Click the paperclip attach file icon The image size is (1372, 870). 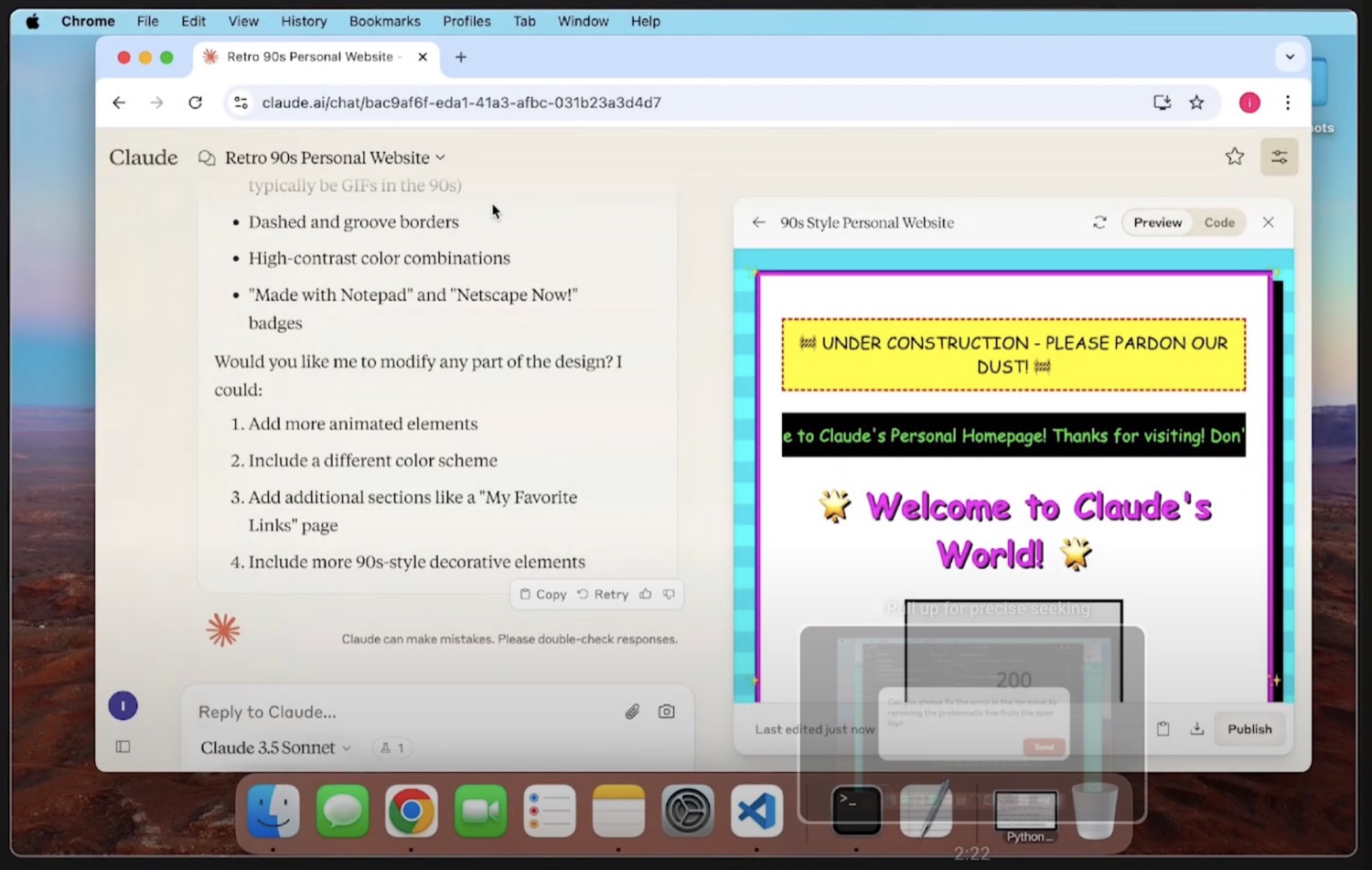point(632,712)
